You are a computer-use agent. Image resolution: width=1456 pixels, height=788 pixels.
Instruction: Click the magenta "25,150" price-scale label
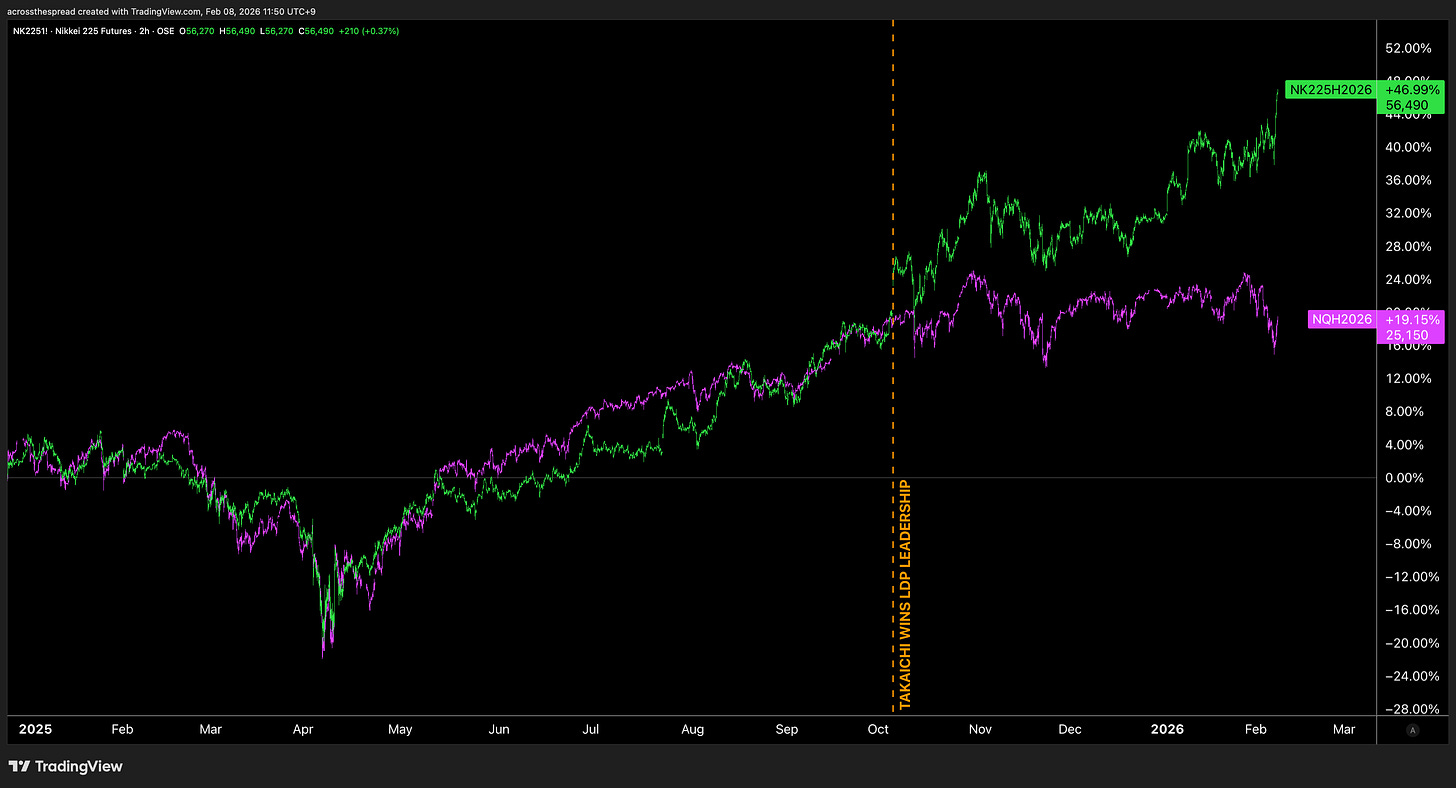(x=1406, y=335)
